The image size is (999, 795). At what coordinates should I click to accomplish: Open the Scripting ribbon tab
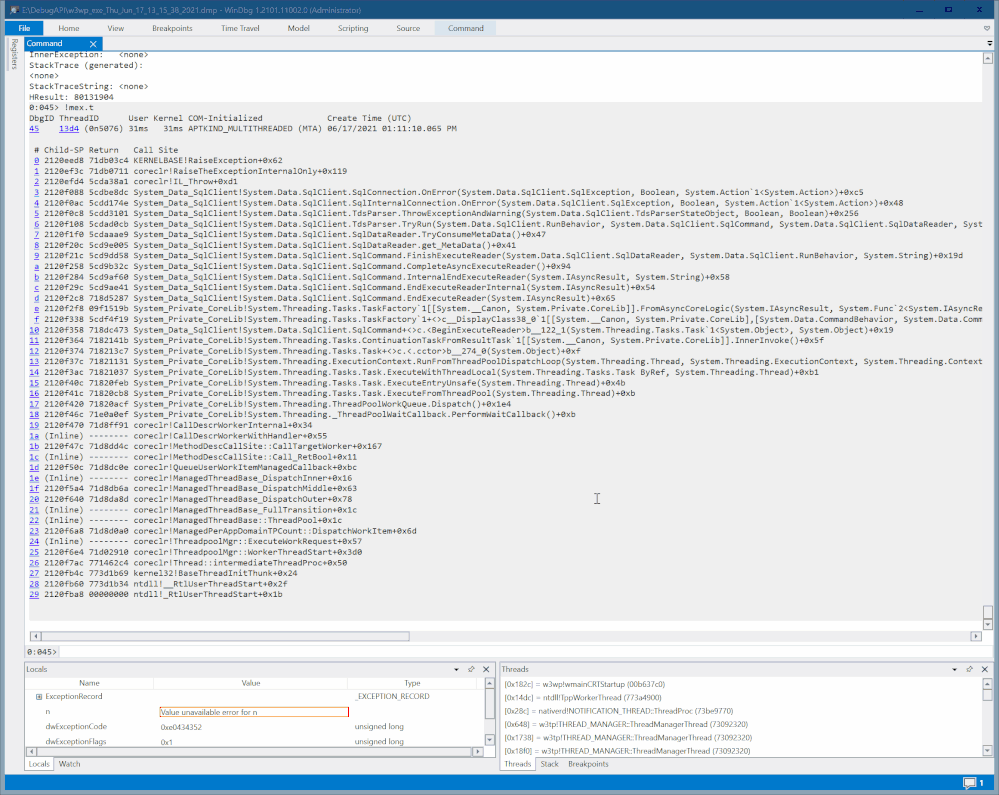(x=353, y=28)
